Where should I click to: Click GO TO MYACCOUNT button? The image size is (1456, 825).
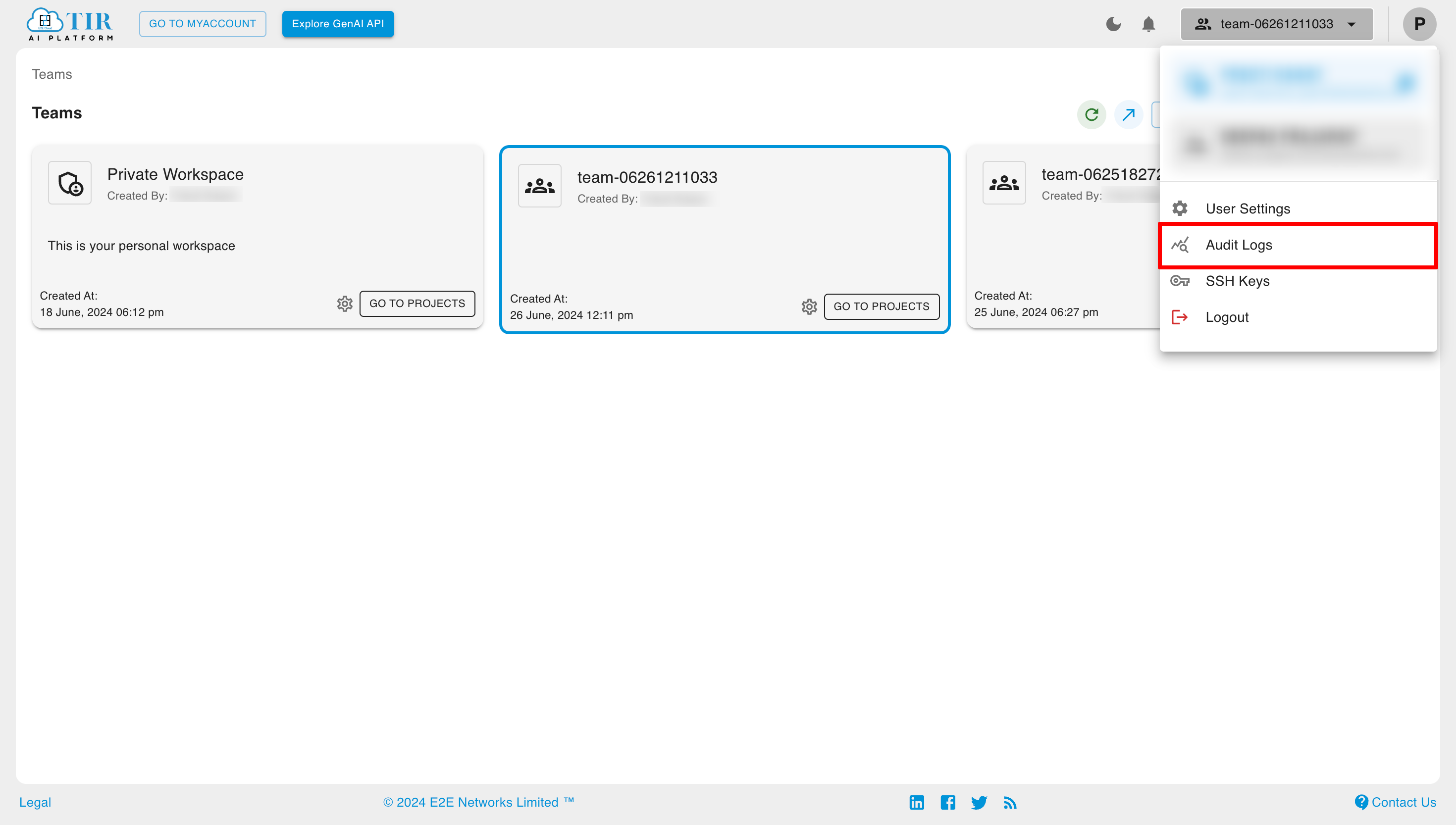click(202, 24)
